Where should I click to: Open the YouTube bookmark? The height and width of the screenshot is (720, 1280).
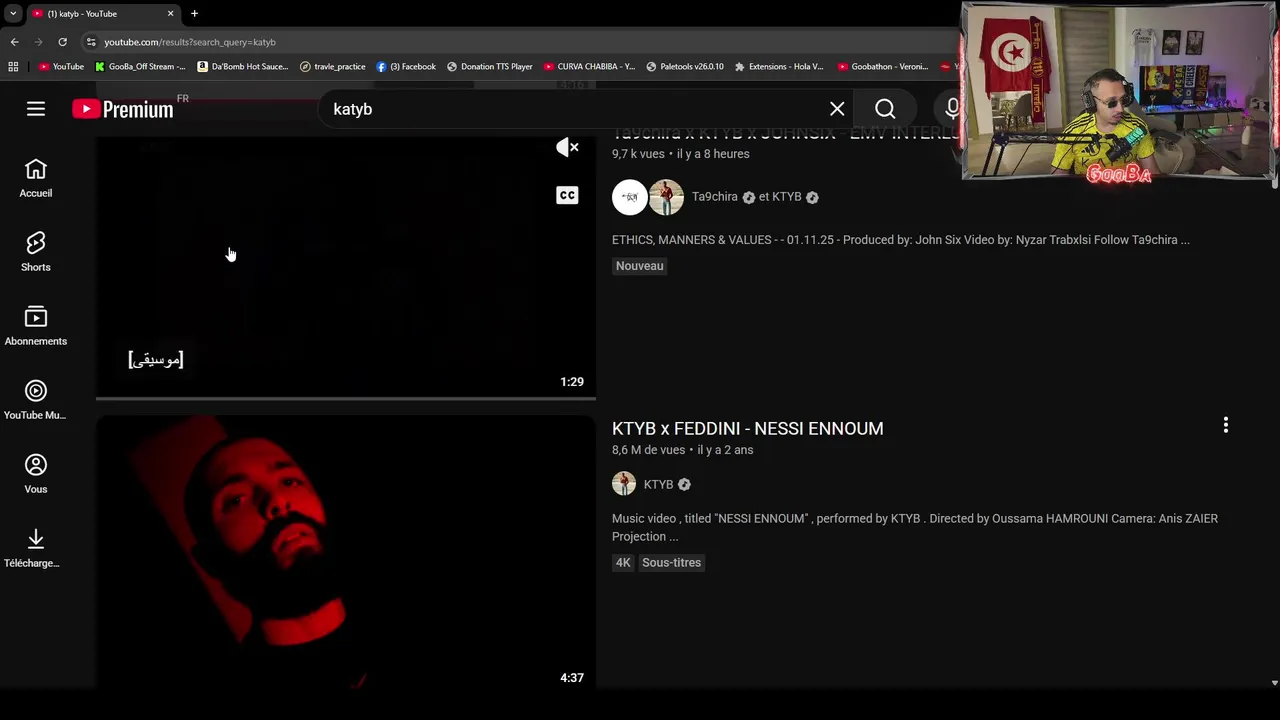[61, 67]
